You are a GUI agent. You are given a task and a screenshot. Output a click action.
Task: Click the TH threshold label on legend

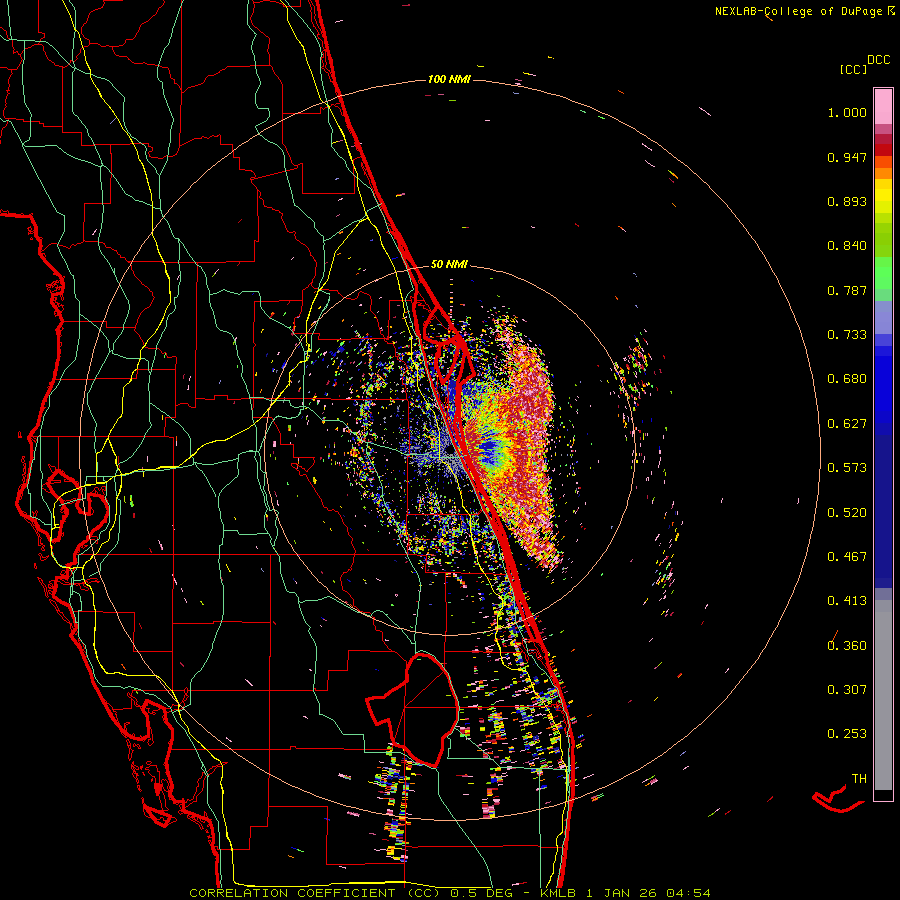[x=859, y=779]
